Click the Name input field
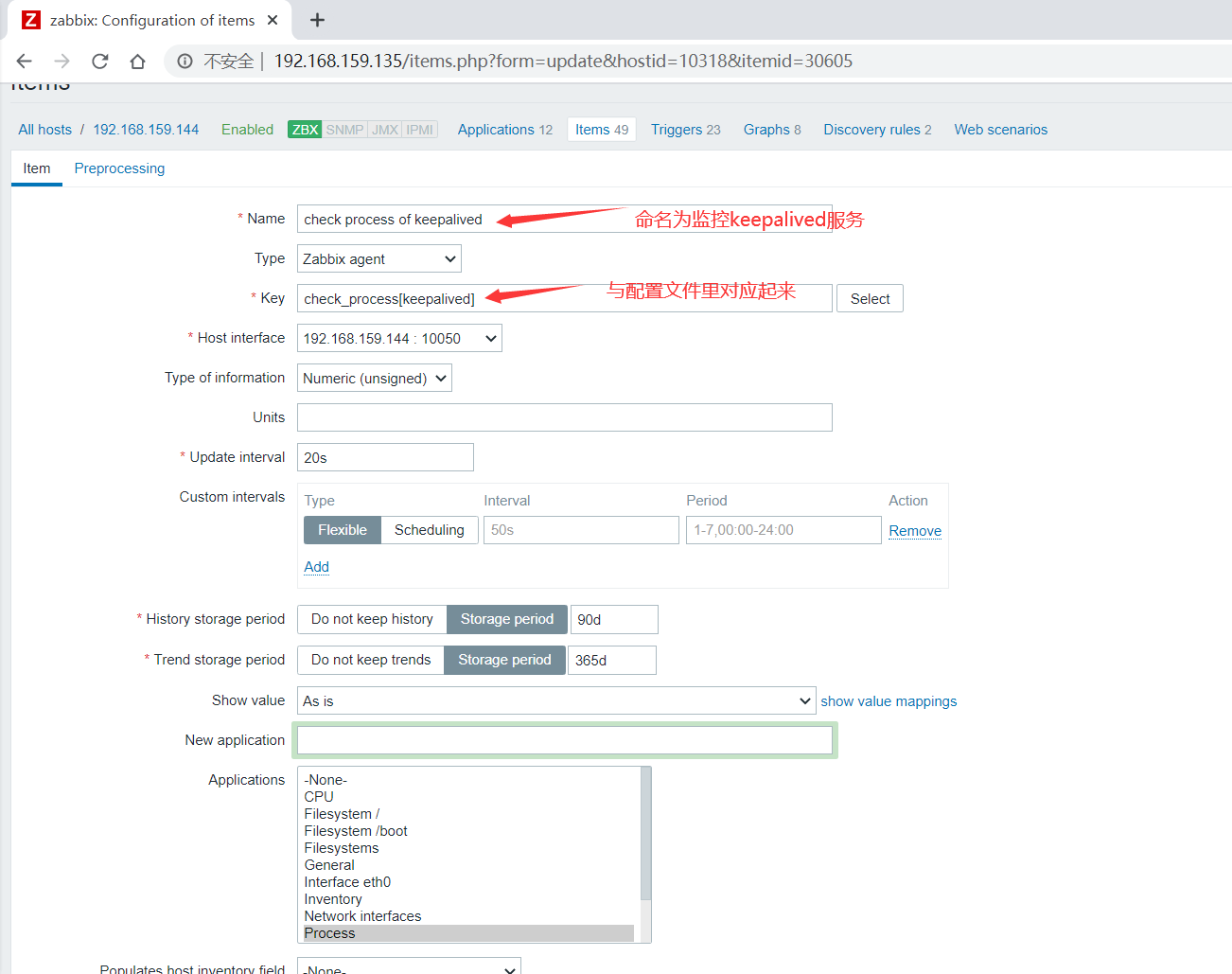 565,220
